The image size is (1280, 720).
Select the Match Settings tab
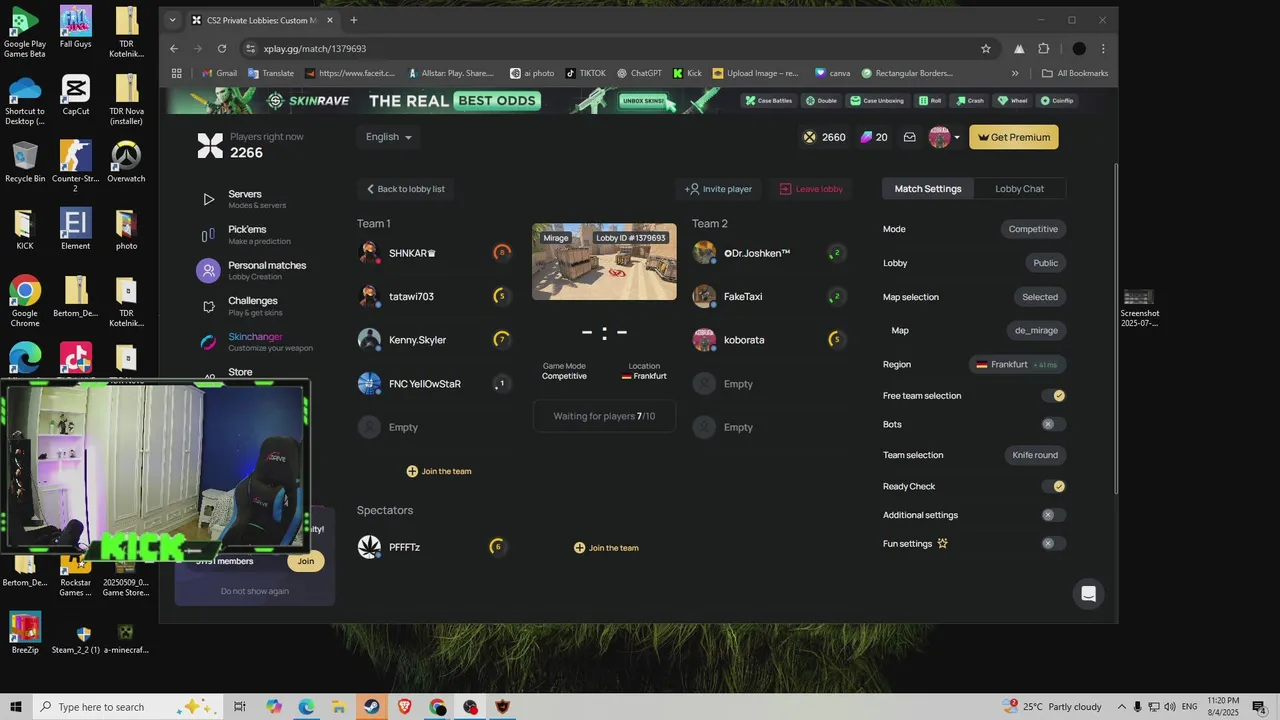point(928,188)
